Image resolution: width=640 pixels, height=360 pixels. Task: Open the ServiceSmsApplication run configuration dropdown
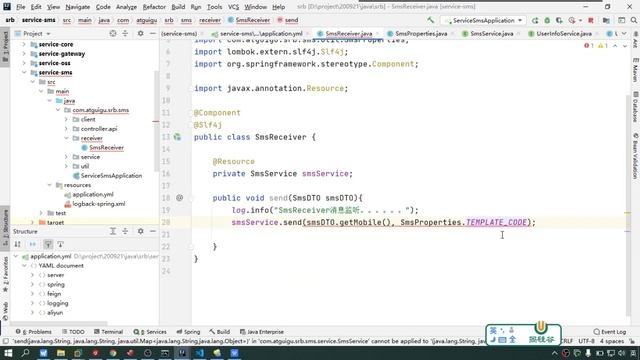(x=483, y=20)
